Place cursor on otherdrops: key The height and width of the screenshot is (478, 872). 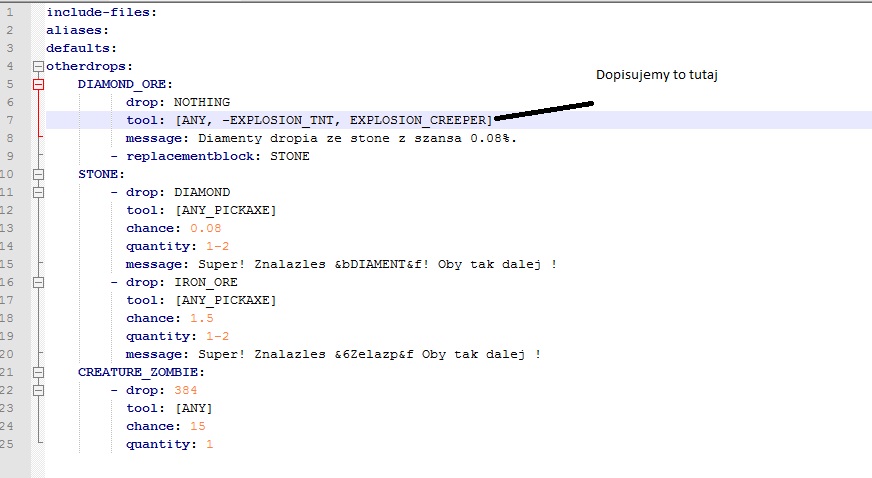point(90,66)
